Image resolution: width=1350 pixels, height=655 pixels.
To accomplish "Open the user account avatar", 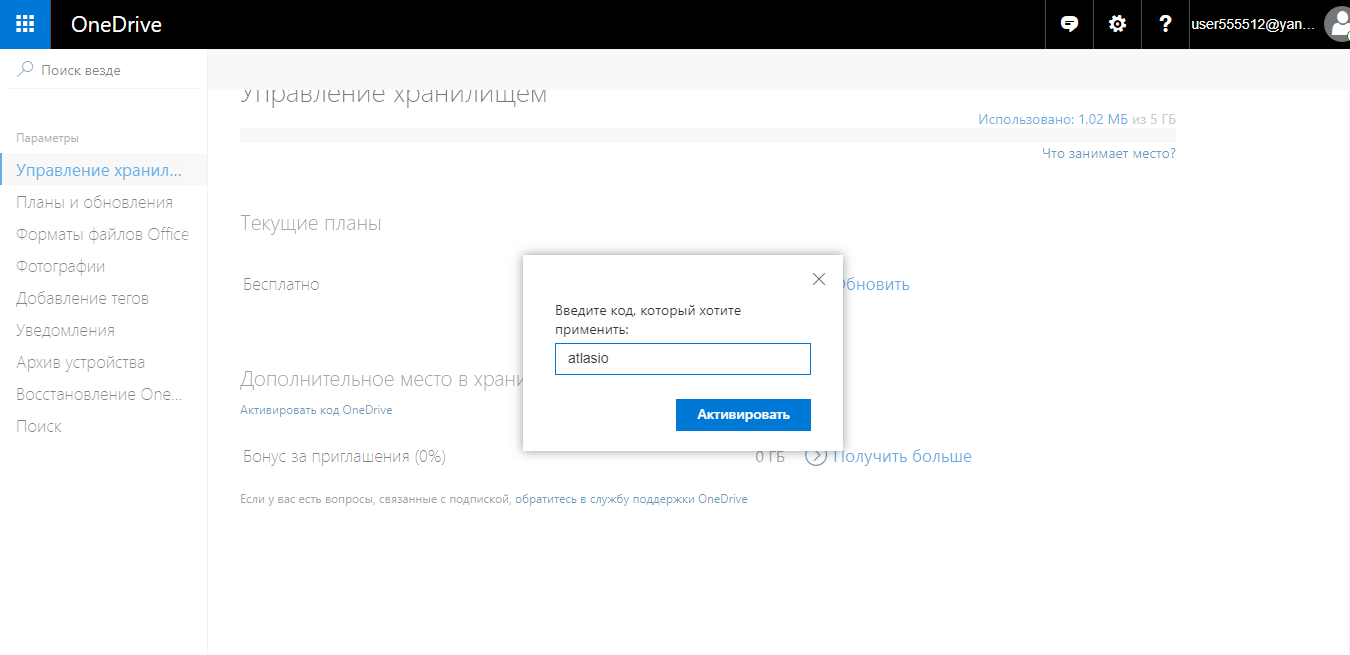I will click(1336, 25).
